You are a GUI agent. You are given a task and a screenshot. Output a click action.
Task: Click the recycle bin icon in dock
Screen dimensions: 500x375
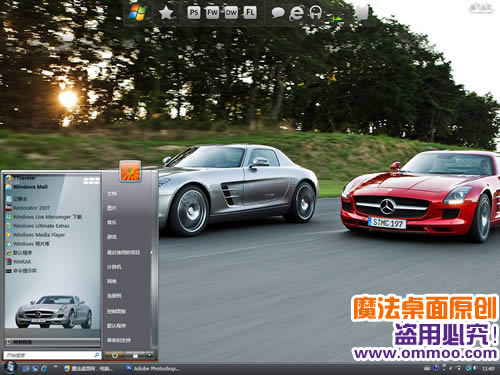362,13
